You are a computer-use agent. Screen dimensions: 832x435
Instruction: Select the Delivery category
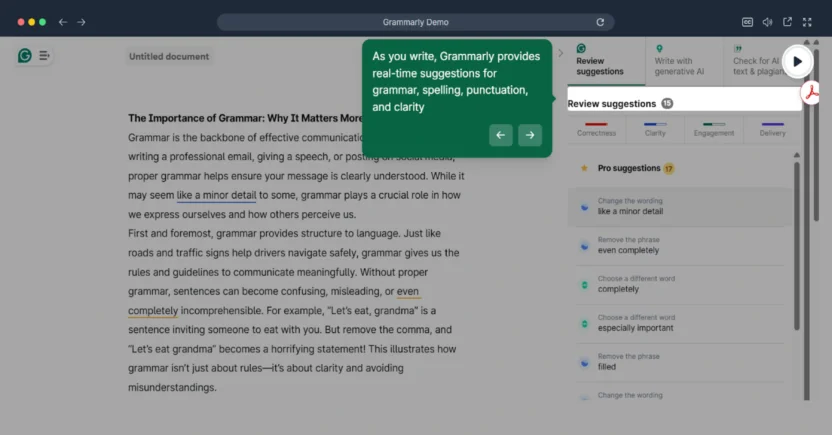point(772,129)
